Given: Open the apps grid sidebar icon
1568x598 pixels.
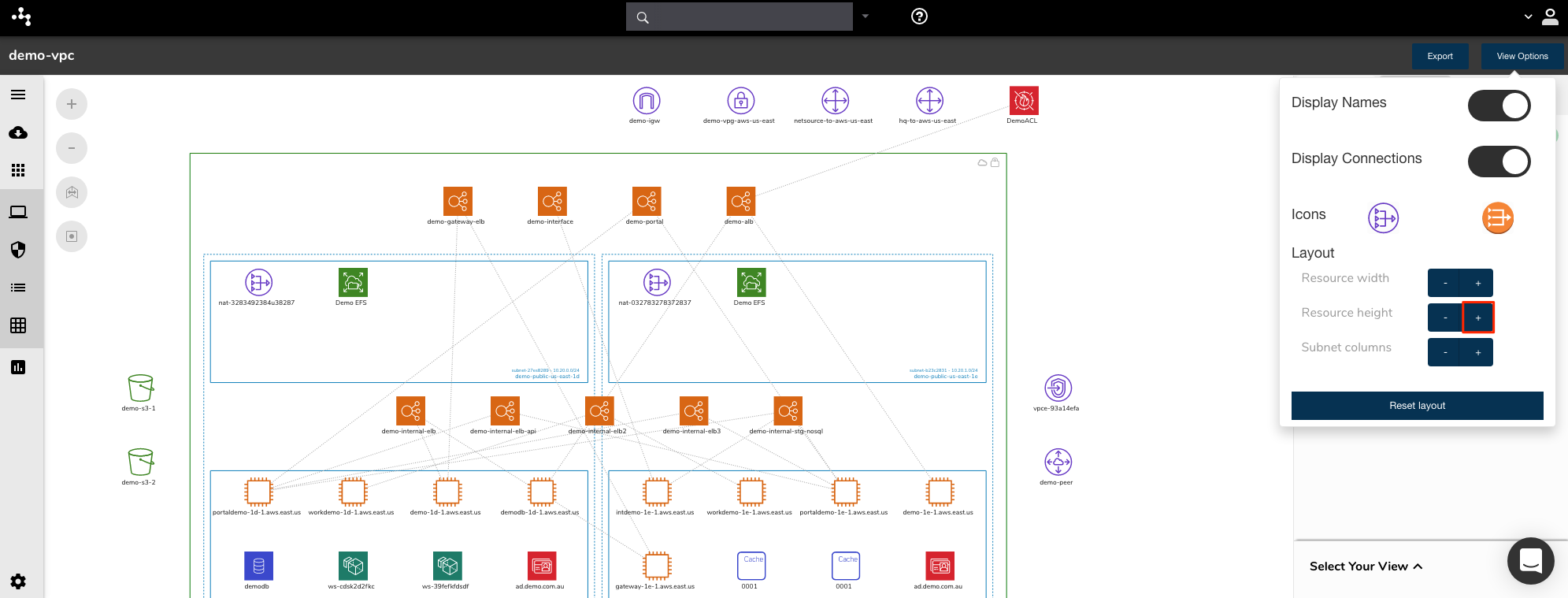Looking at the screenshot, I should coord(18,170).
